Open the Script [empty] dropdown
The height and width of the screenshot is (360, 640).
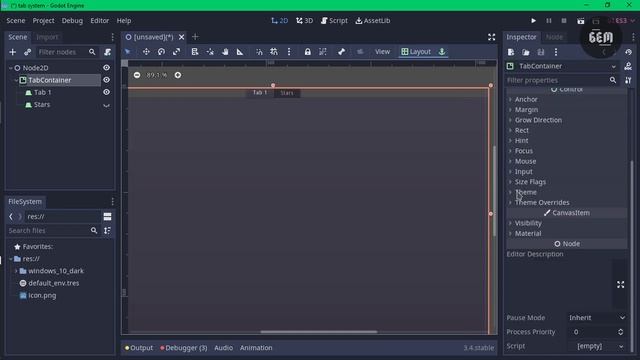[x=597, y=346]
